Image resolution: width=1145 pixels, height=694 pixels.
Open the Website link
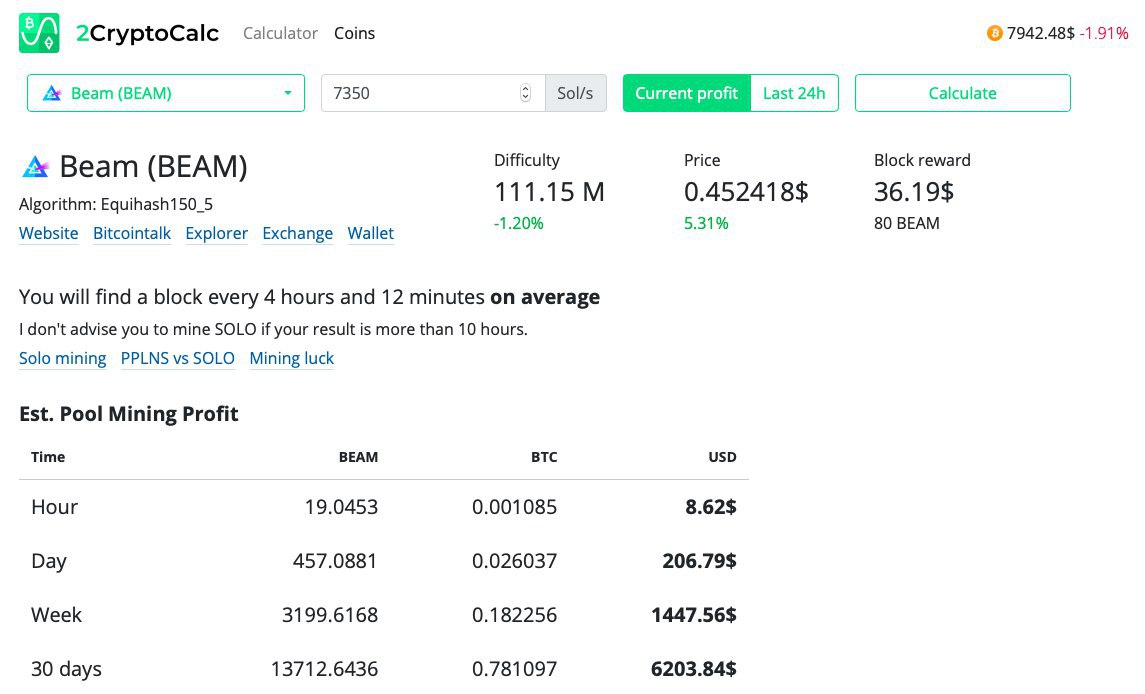pos(49,233)
